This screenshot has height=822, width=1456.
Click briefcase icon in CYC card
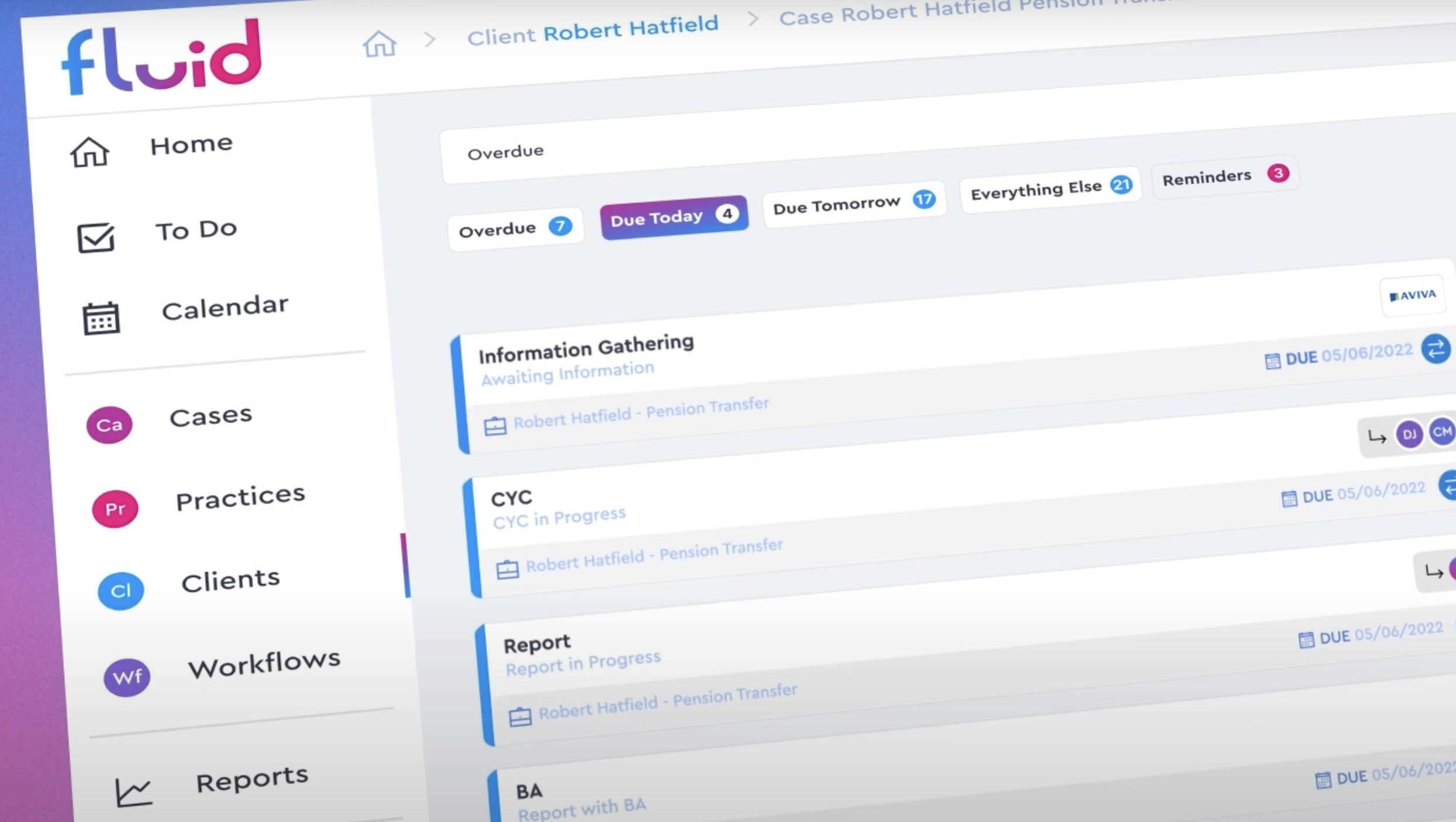click(x=507, y=569)
